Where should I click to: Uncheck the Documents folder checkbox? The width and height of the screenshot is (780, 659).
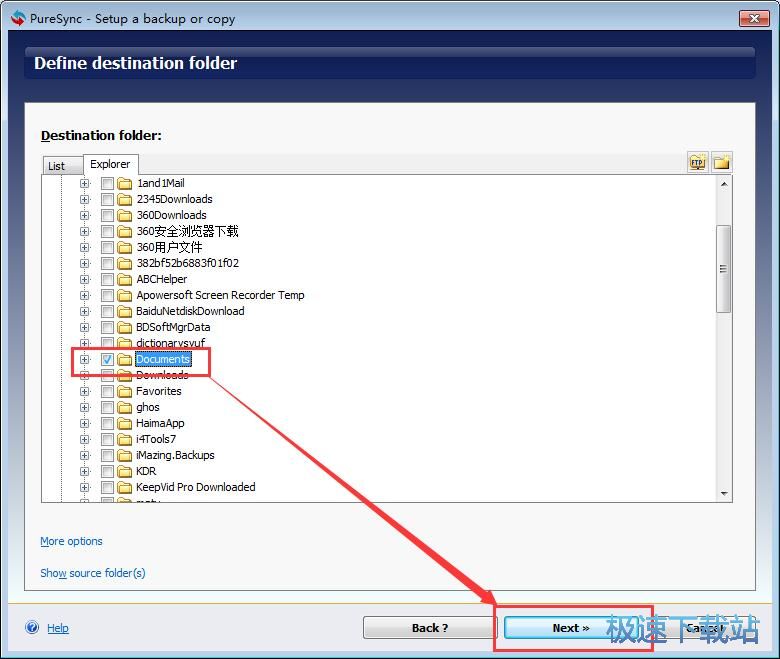pos(107,359)
